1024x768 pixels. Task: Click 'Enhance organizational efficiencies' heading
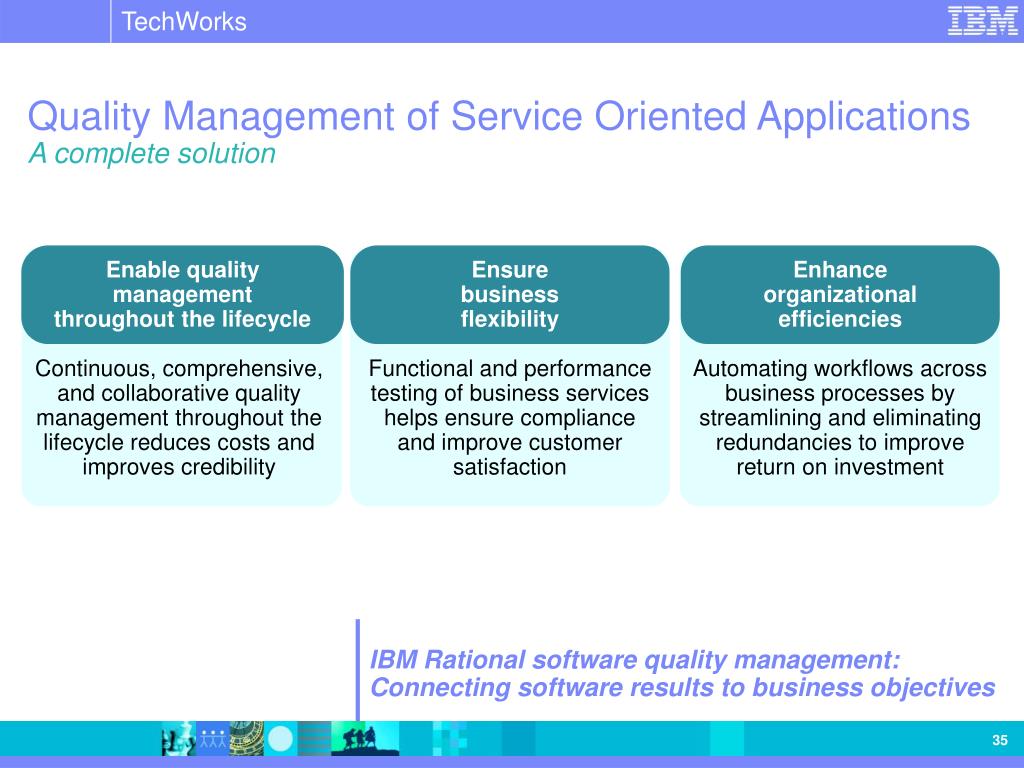tap(840, 295)
